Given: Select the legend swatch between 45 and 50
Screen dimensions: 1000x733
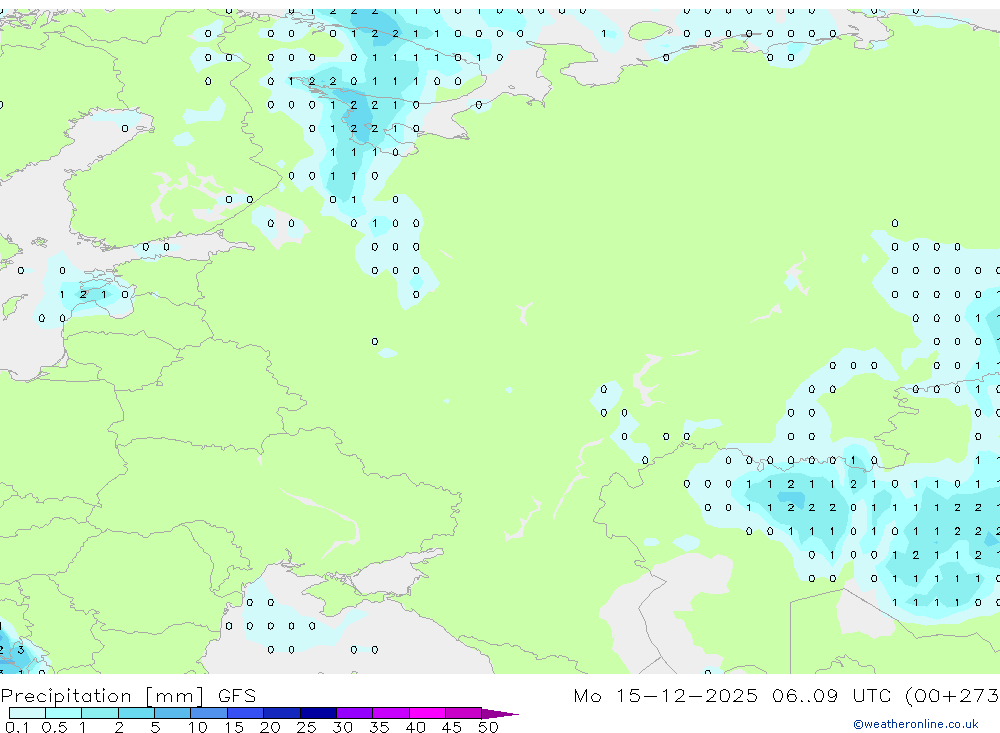Looking at the screenshot, I should [464, 713].
